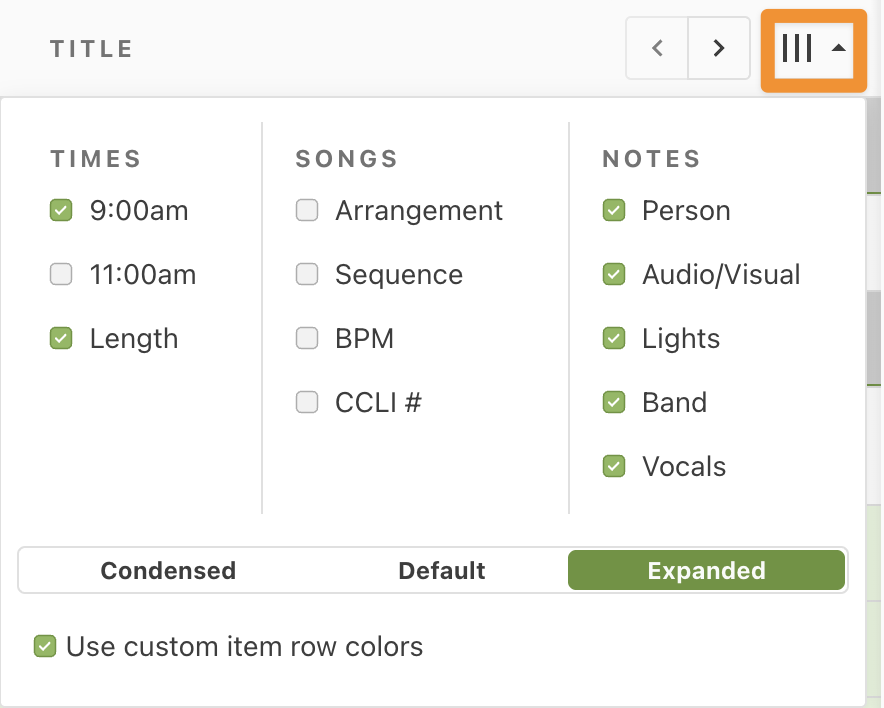Click the next column arrow icon
Image resolution: width=884 pixels, height=708 pixels.
(x=719, y=48)
